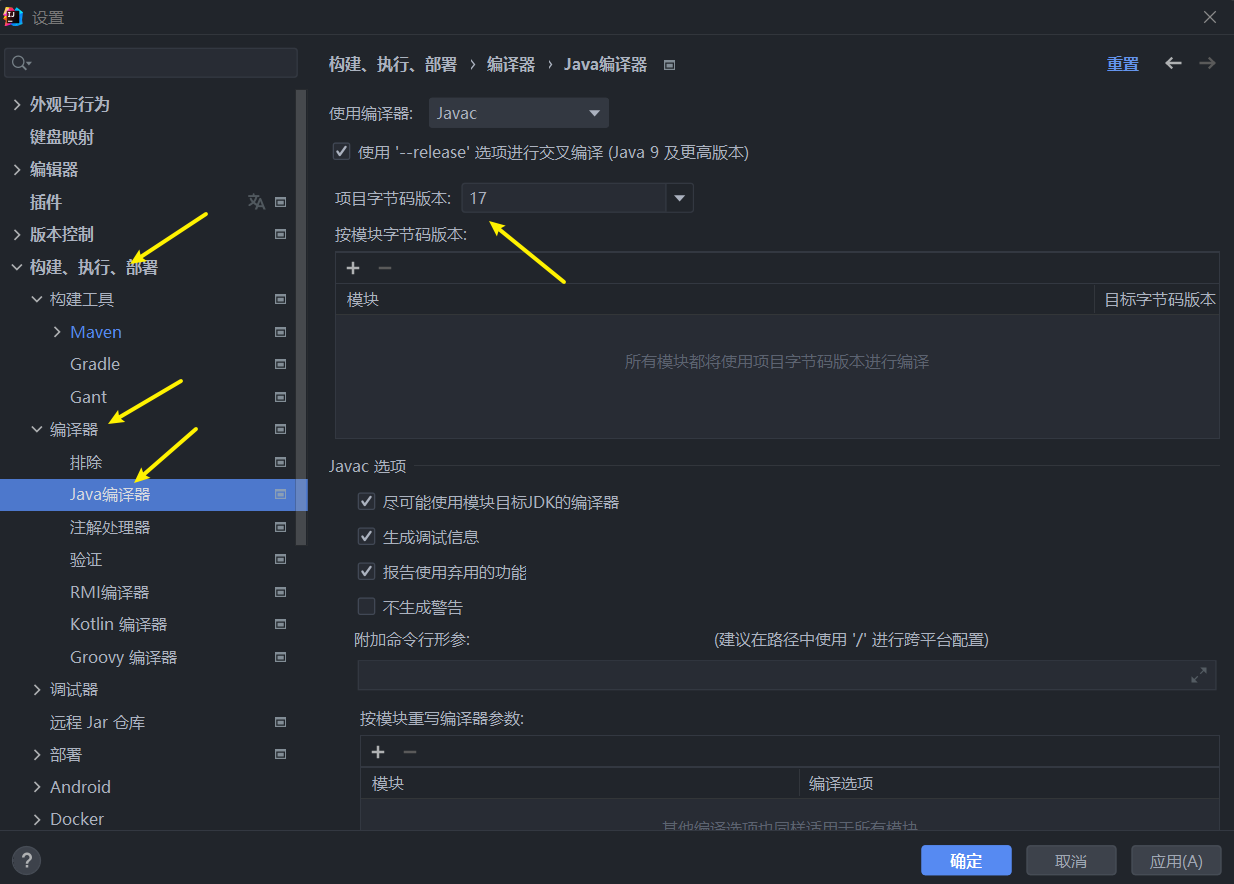Click the 确定 button

point(965,861)
